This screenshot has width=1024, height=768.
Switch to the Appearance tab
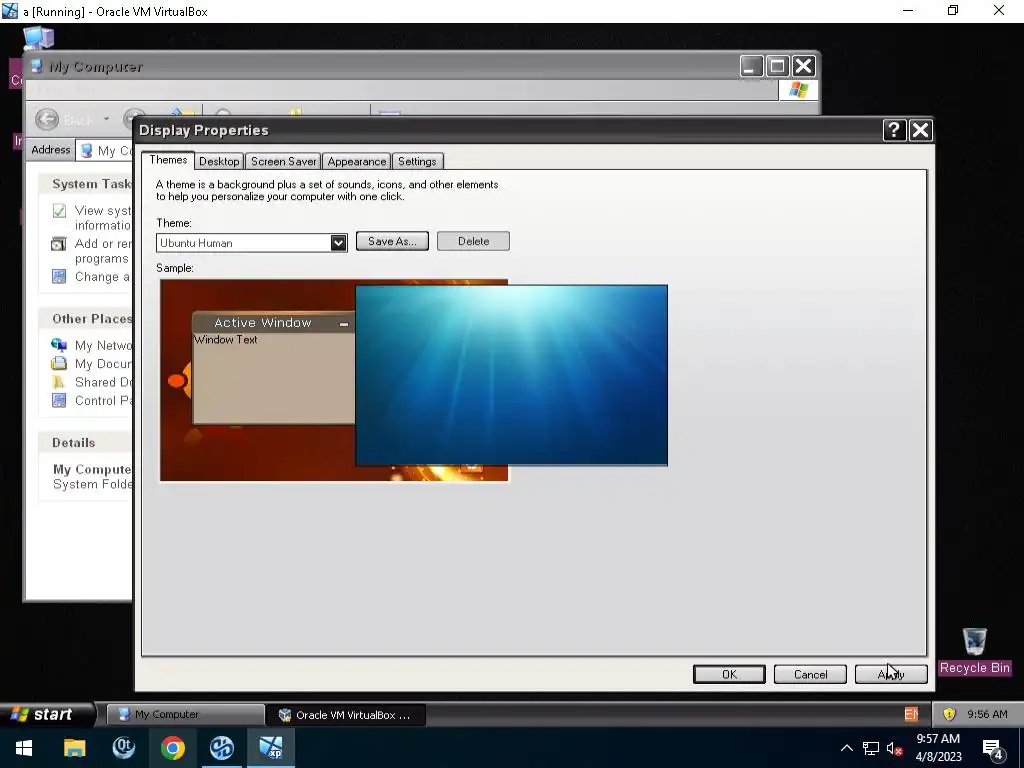click(x=357, y=161)
